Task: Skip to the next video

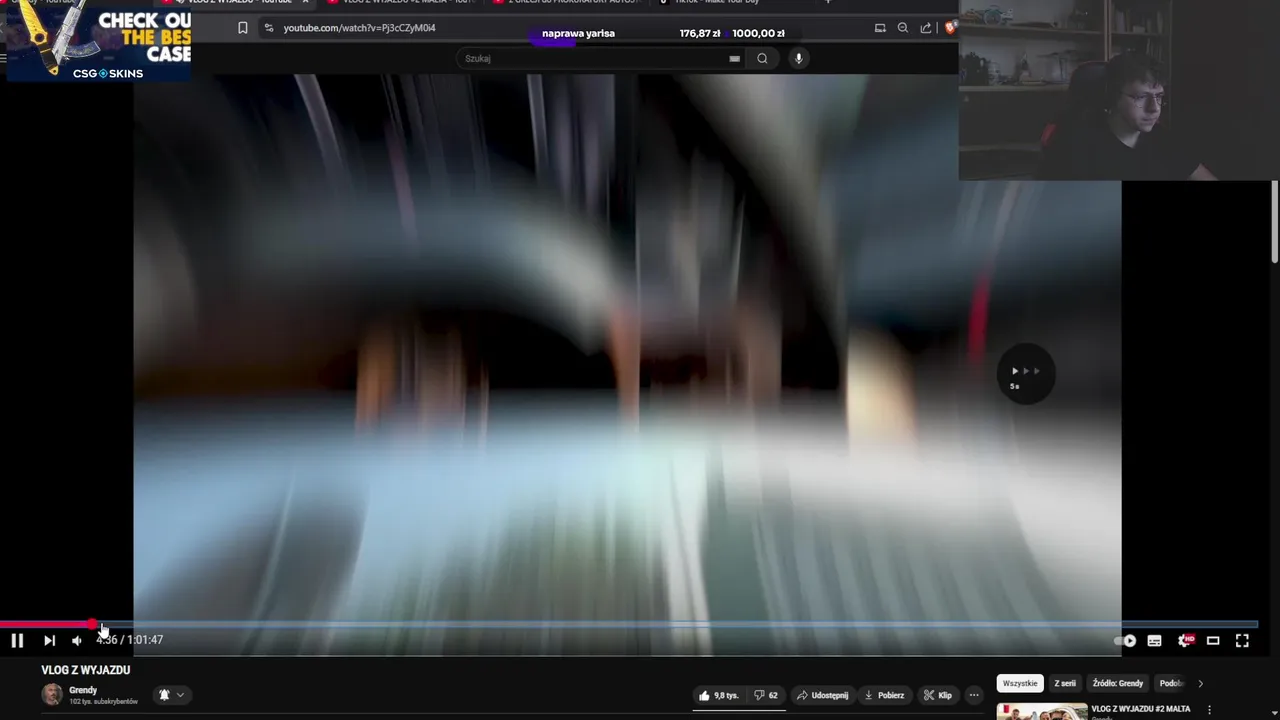Action: (49, 640)
